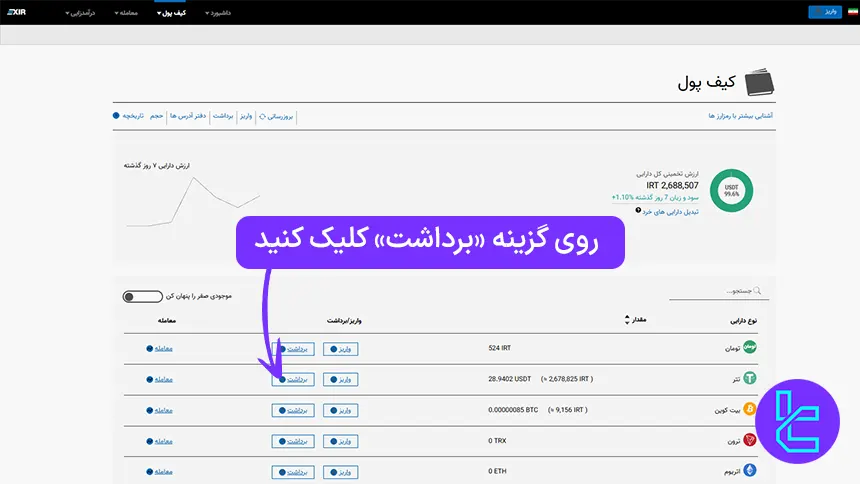Image resolution: width=860 pixels, height=484 pixels.
Task: Open the دفتر آدرس ها tab
Action: click(x=188, y=116)
